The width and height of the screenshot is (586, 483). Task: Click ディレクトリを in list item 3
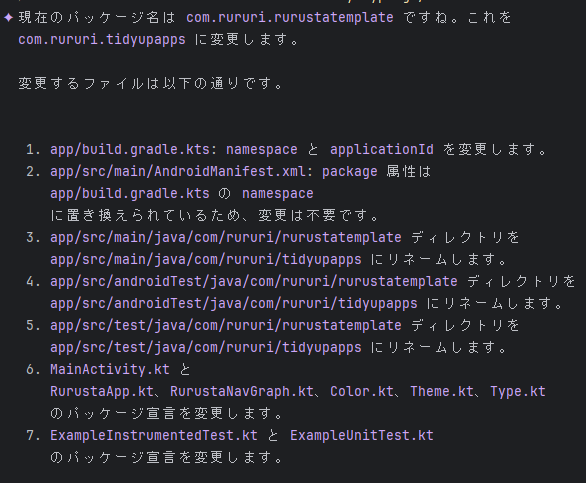465,237
